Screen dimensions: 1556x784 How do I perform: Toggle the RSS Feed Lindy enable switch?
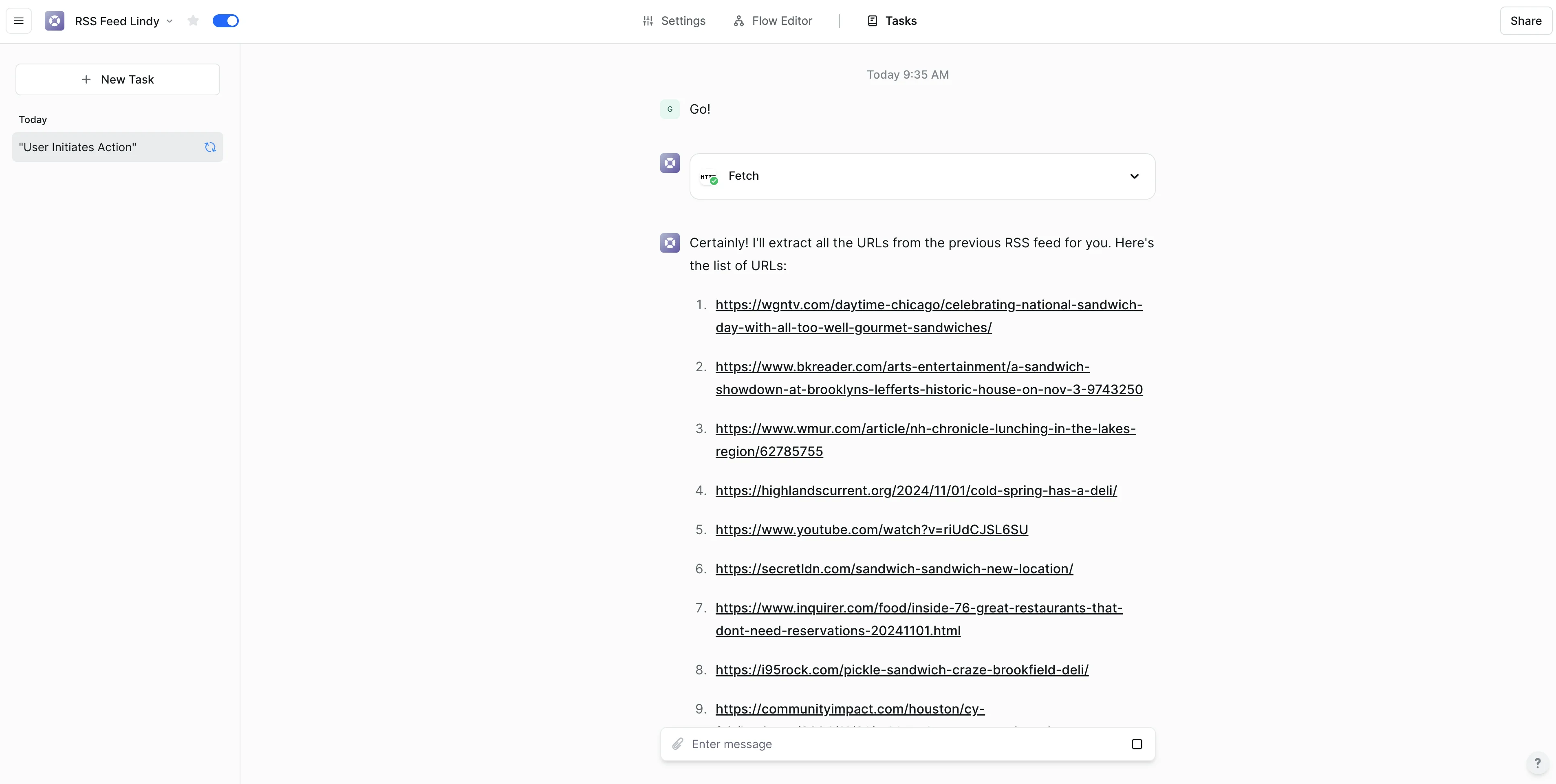(225, 21)
